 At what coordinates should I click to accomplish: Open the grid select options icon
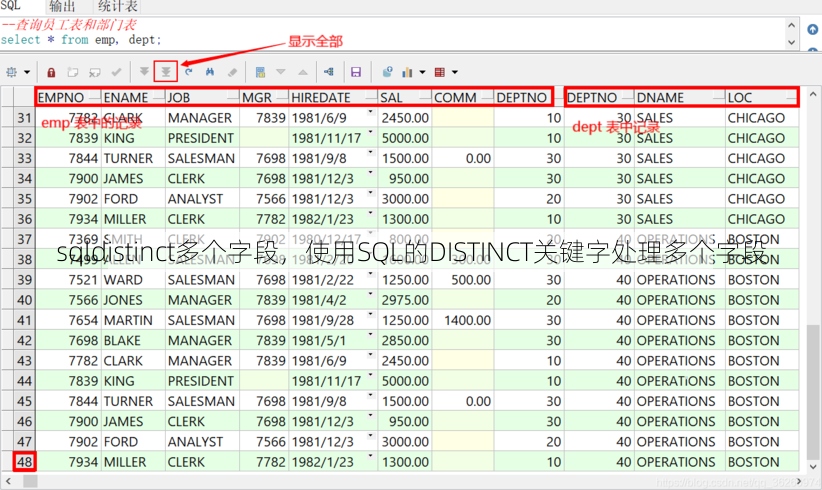[12, 72]
